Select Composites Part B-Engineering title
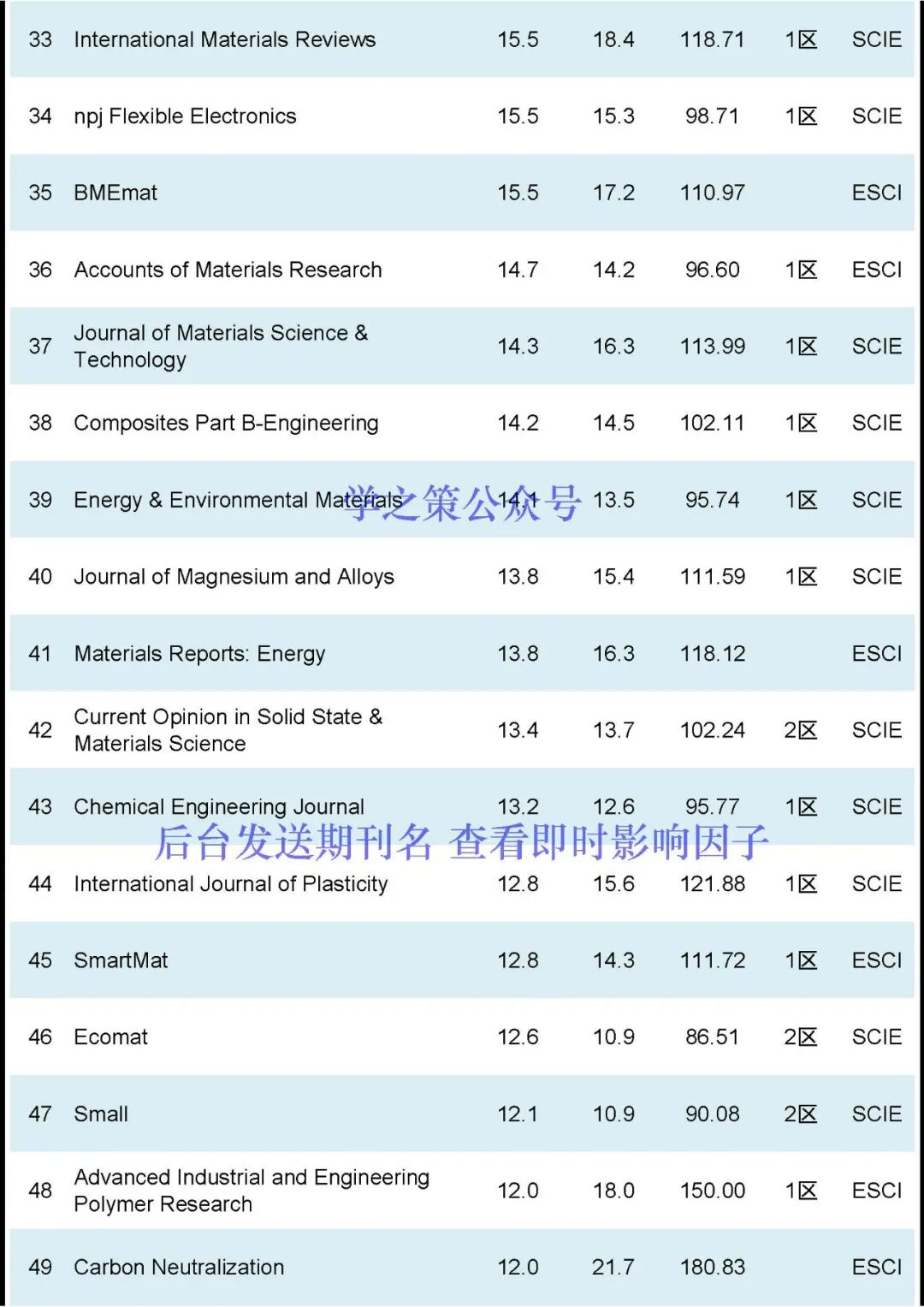The image size is (924, 1307). pos(226,423)
